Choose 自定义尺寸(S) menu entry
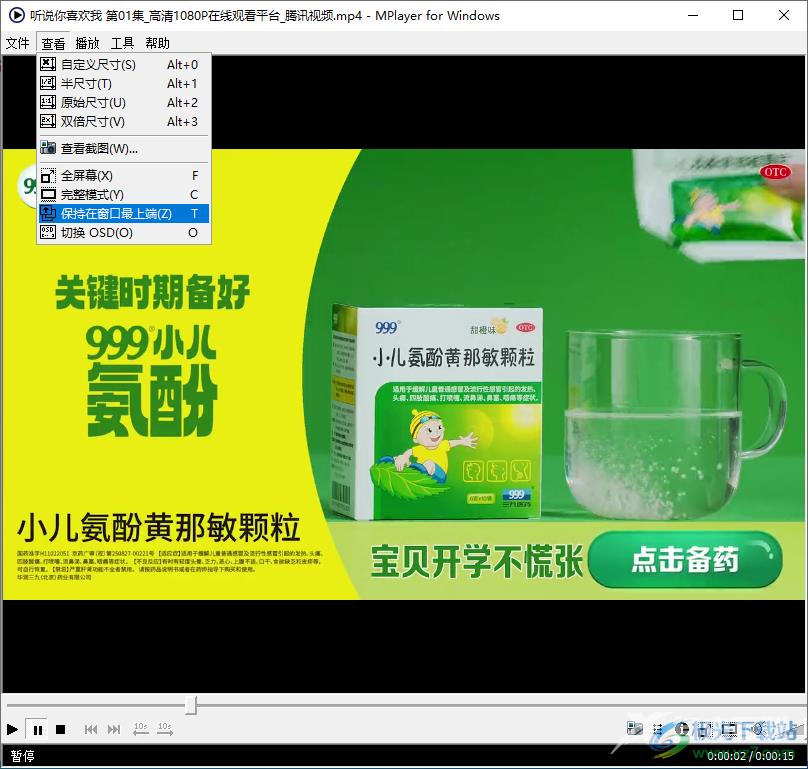Image resolution: width=808 pixels, height=769 pixels. 124,64
